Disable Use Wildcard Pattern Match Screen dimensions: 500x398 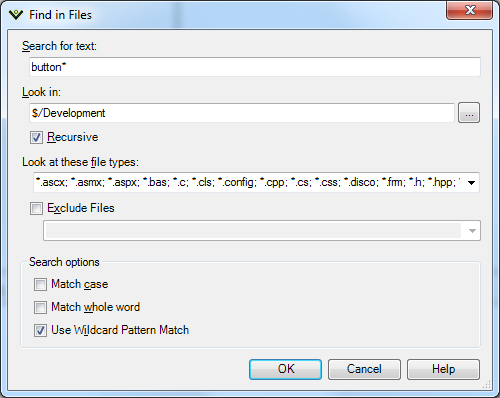click(40, 330)
